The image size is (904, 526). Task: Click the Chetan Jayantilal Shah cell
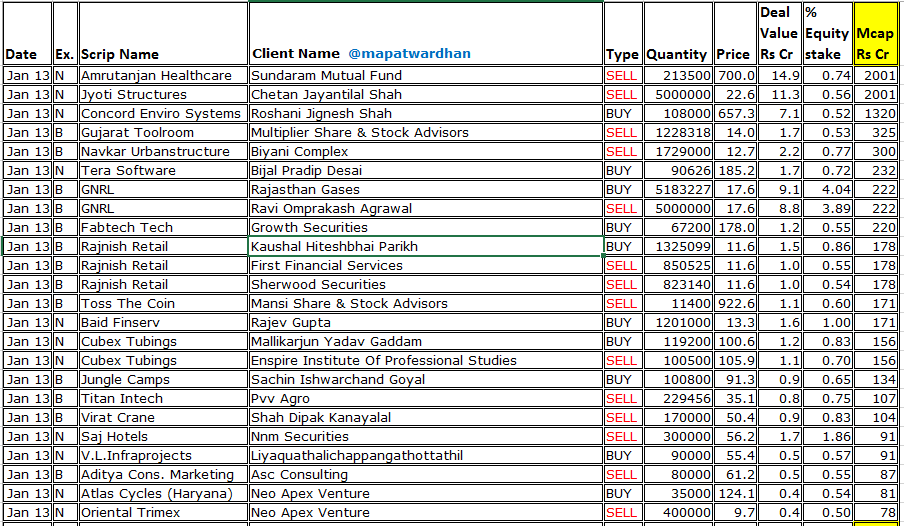(x=425, y=95)
